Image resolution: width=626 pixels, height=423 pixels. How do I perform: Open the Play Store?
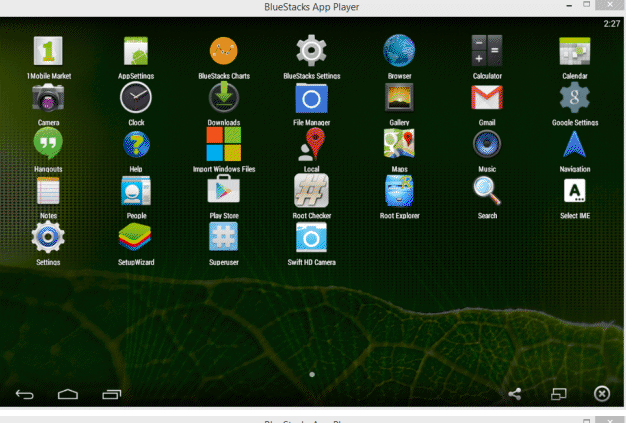click(x=224, y=189)
